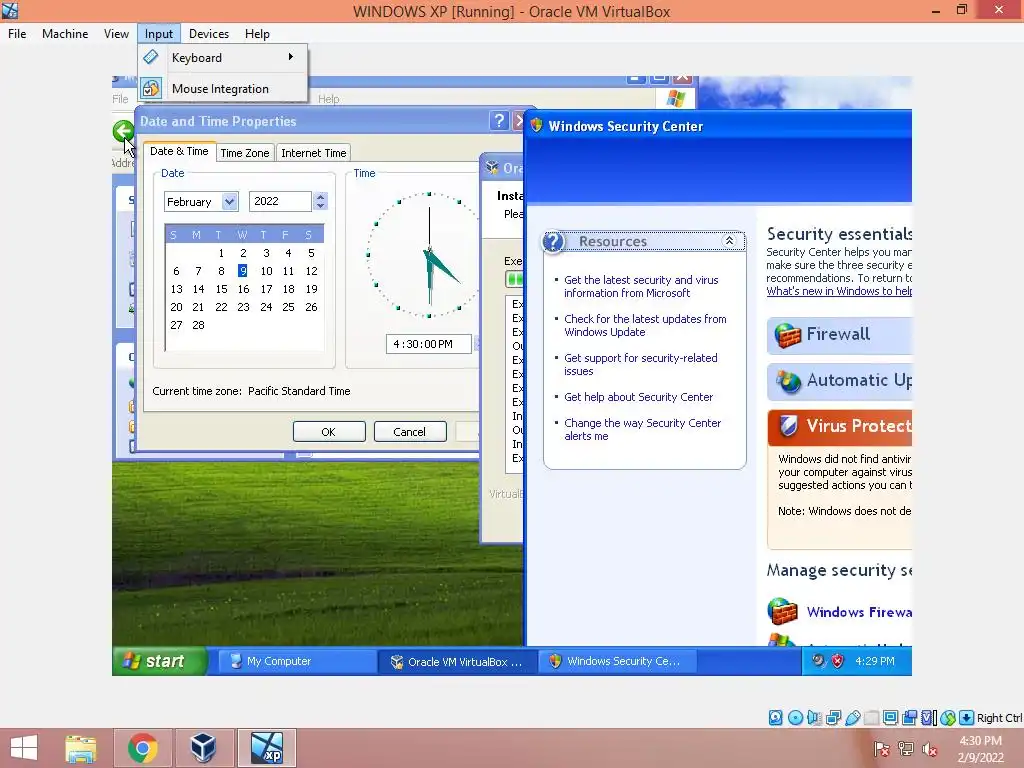Expand the Automatic Updates section
Viewport: 1024px width, 768px height.
click(x=839, y=381)
